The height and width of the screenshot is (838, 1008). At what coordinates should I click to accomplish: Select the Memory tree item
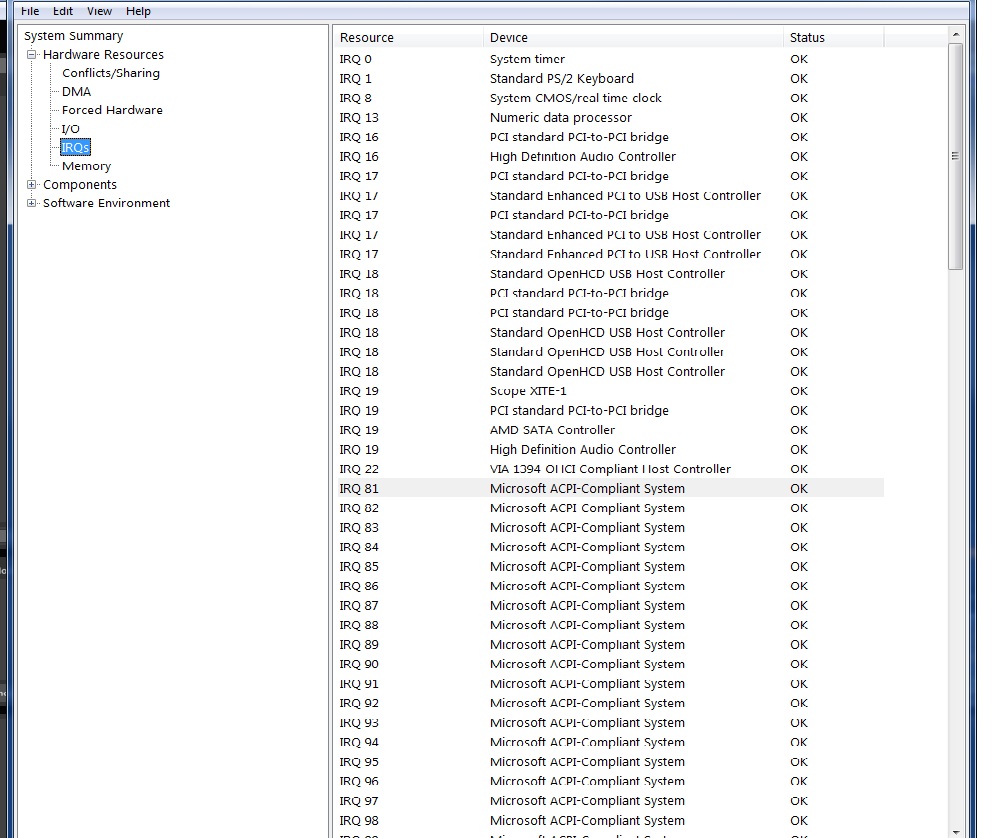(86, 166)
